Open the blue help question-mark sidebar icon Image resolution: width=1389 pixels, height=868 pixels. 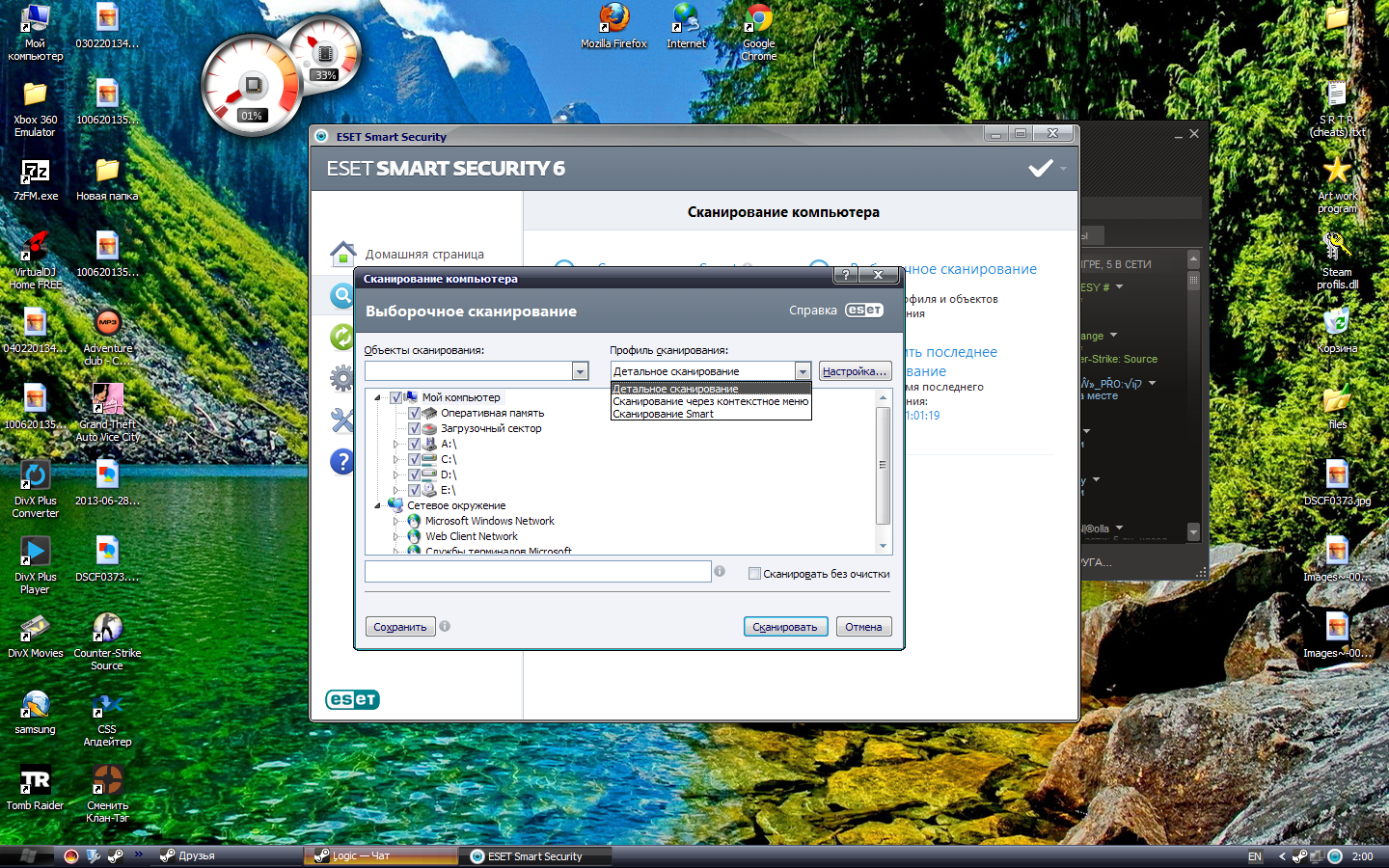[x=341, y=462]
